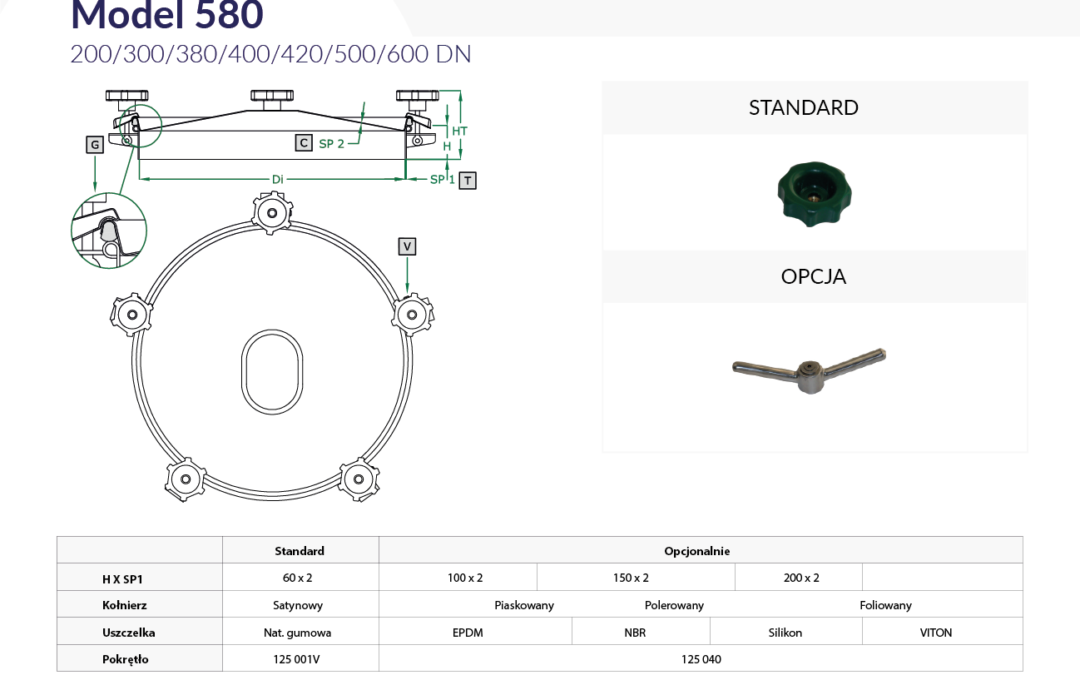Click the oval at the manhole lid center

272,372
